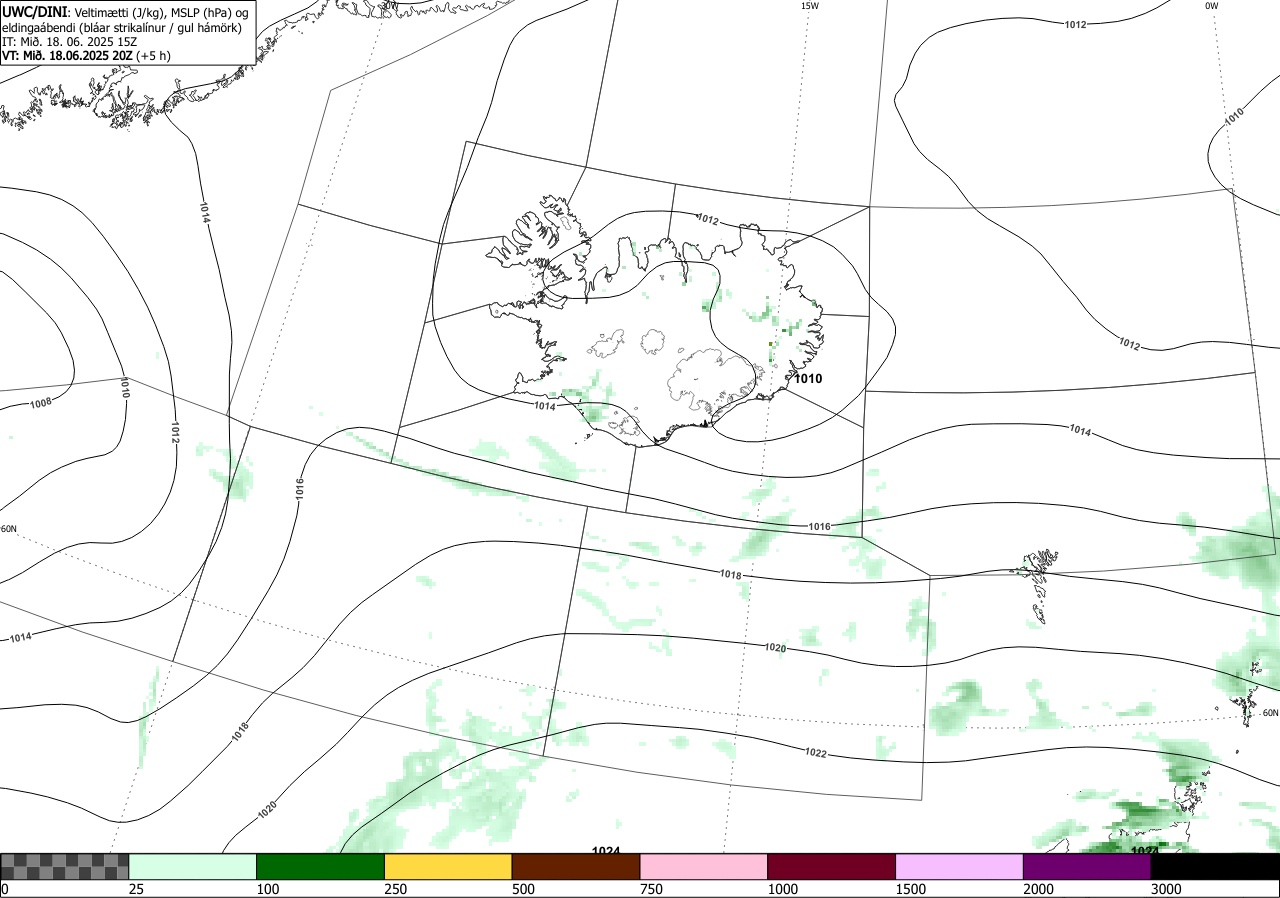Click the checkered gray 0–25 legend swatch
This screenshot has height=898, width=1280.
tap(65, 866)
